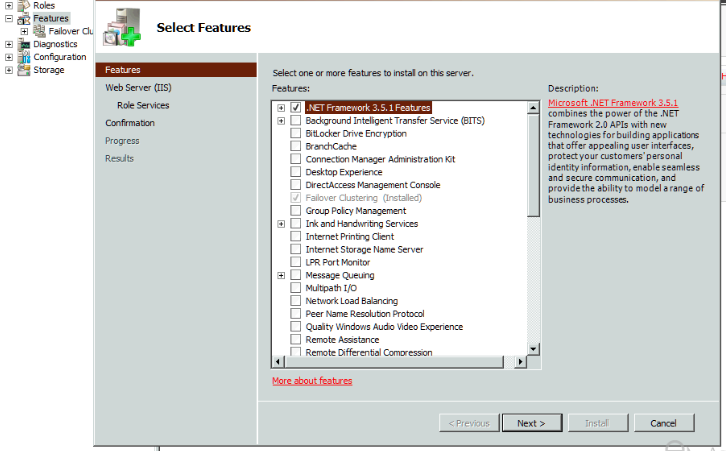Expand the Roles tree node
This screenshot has width=726, height=451.
point(9,6)
